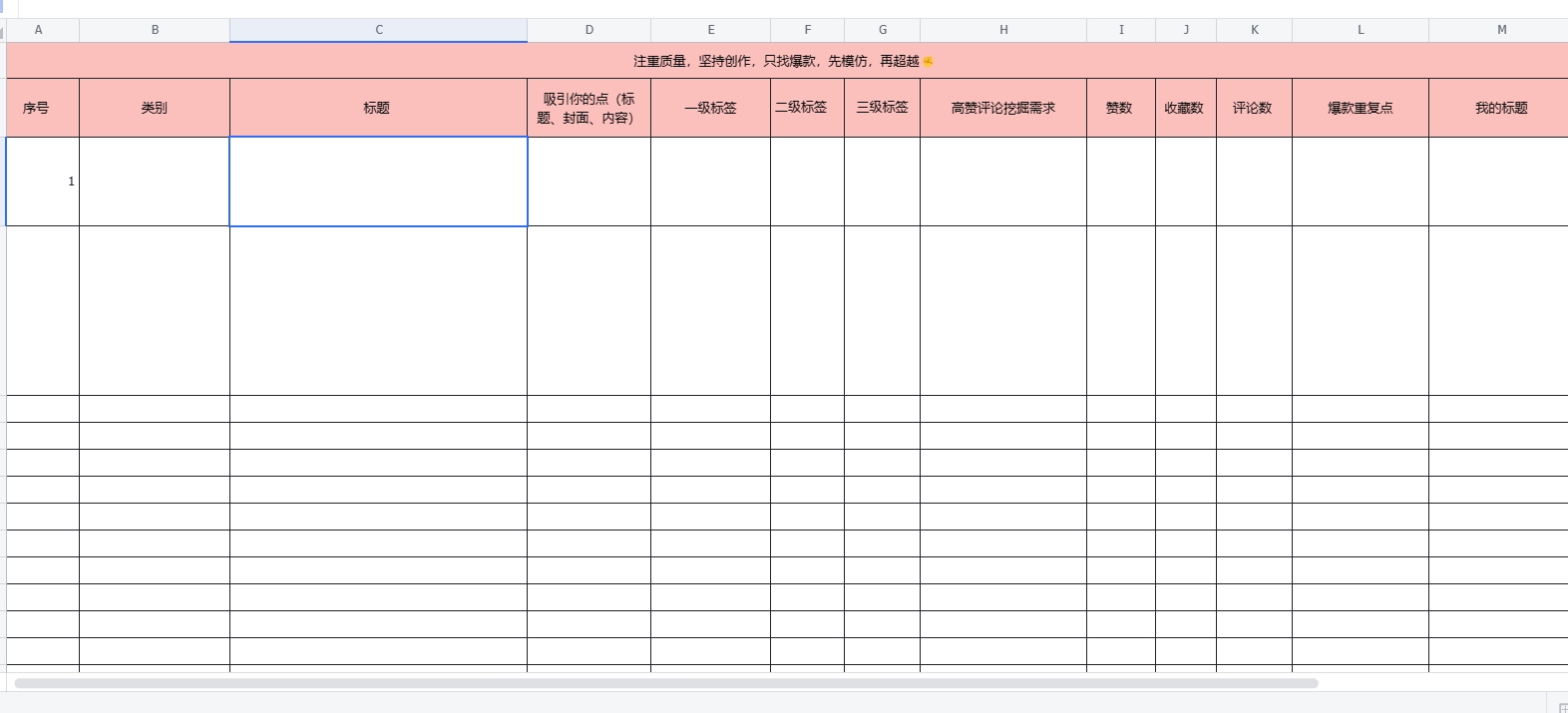The image size is (1568, 713).
Task: Click the 我的标题 header cell
Action: coord(1499,108)
